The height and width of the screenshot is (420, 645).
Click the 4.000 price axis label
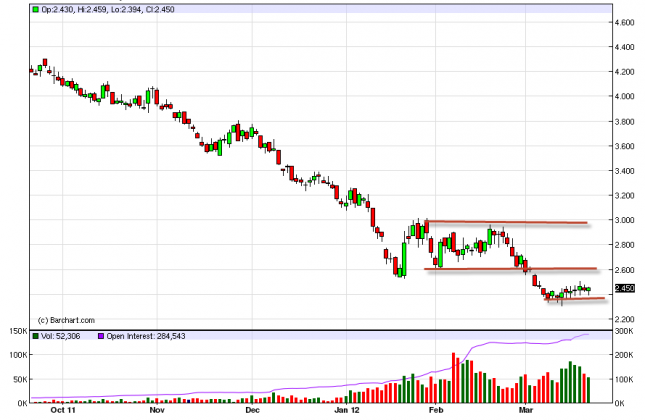(624, 97)
